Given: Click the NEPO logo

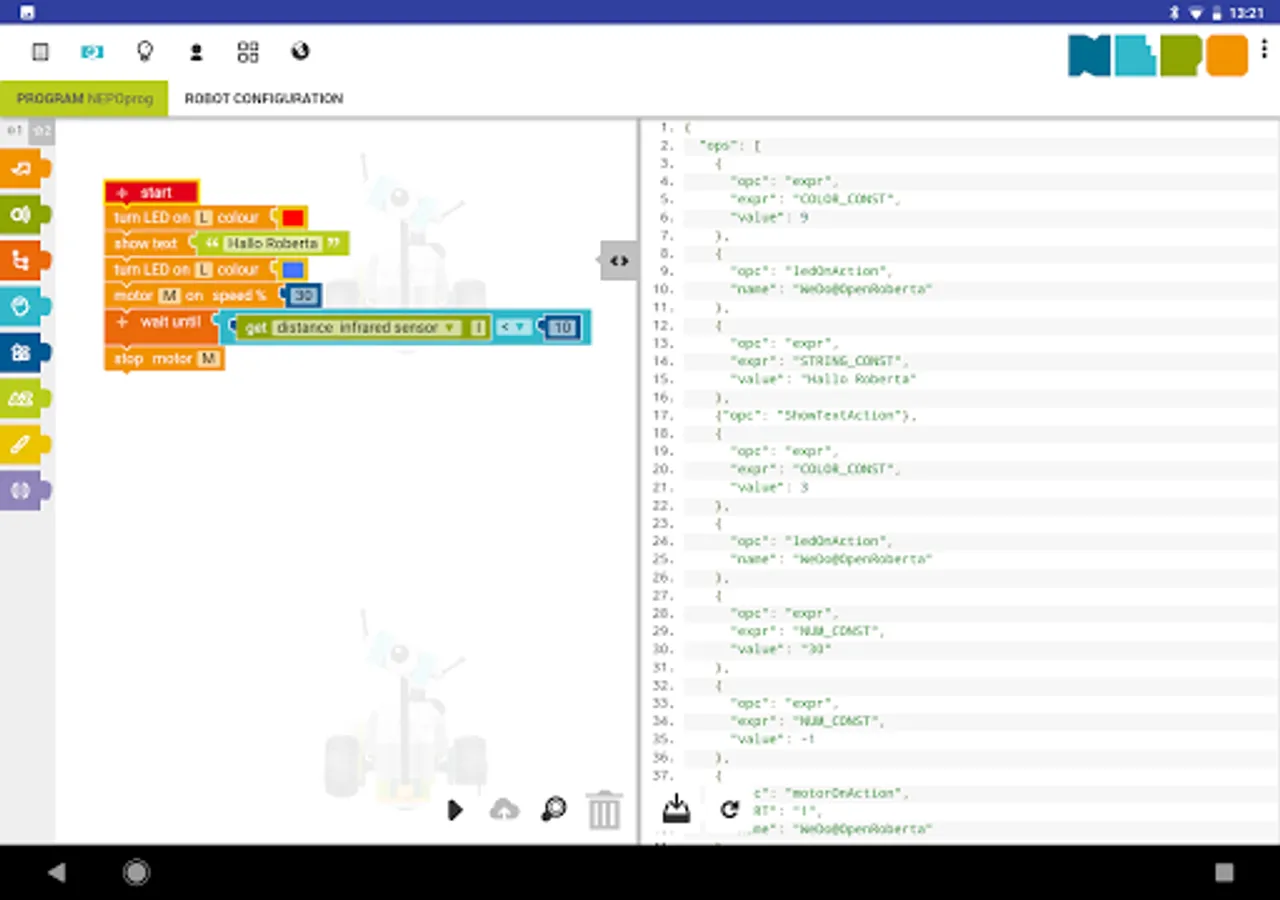Looking at the screenshot, I should point(1157,56).
